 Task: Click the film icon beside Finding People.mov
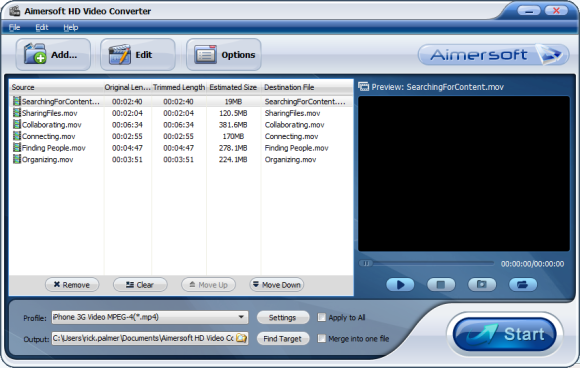click(x=17, y=147)
